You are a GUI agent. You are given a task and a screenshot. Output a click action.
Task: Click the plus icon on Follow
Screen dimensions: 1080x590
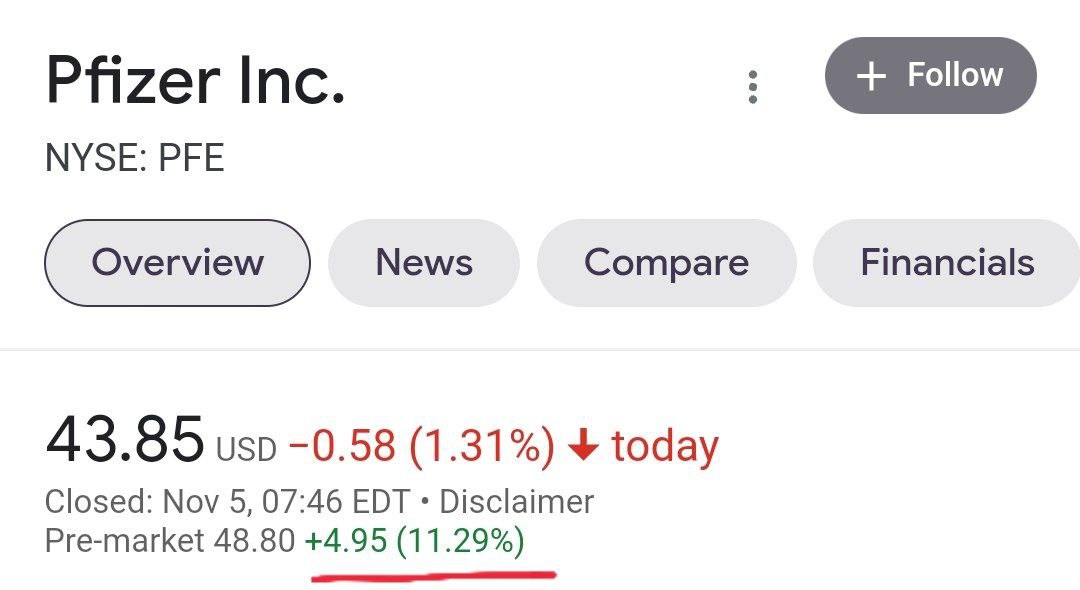(x=872, y=76)
